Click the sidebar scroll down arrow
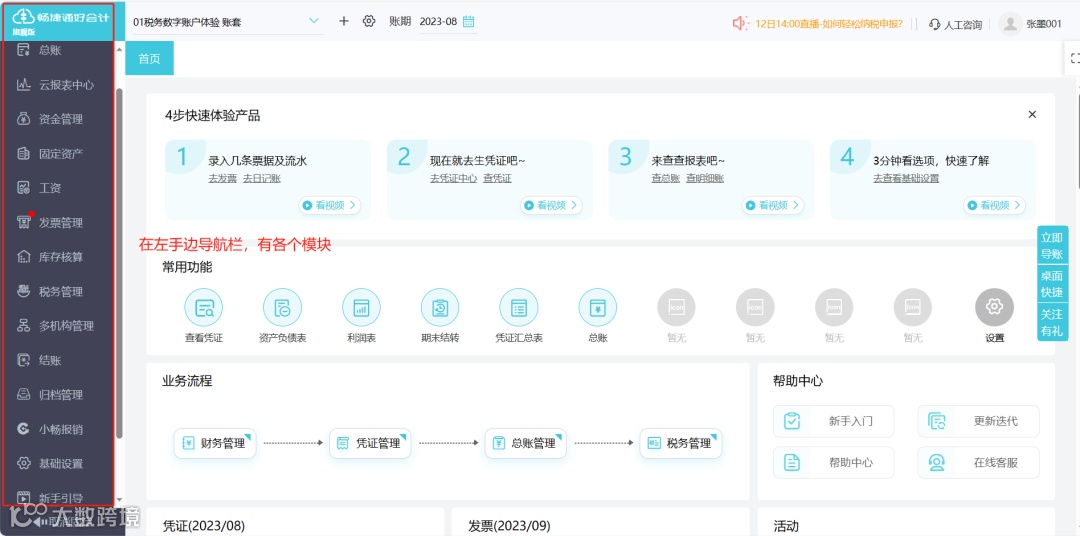 click(120, 499)
